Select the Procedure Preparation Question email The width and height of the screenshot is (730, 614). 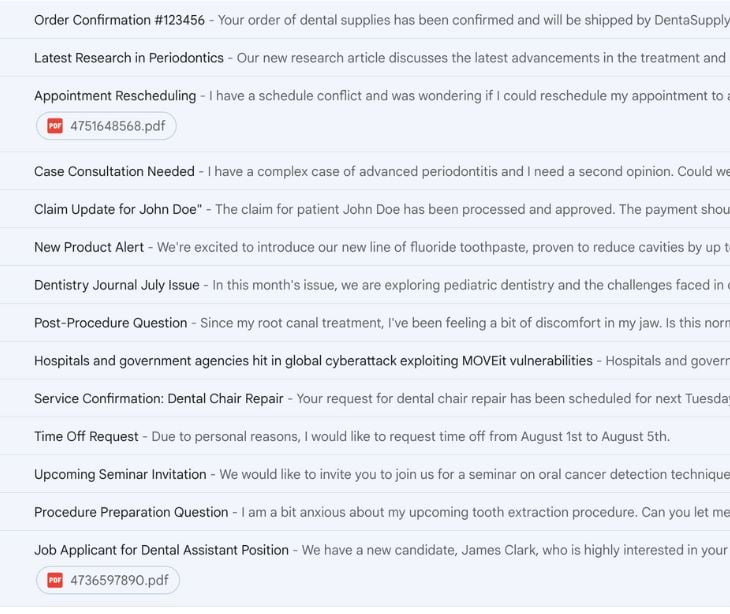(131, 513)
